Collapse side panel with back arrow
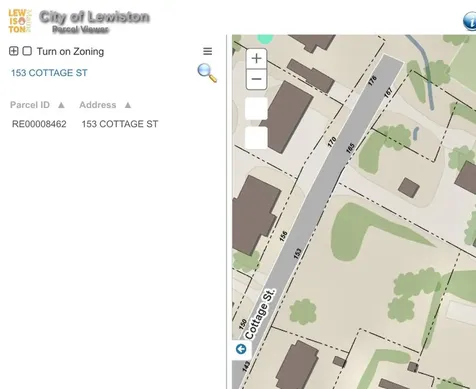The height and width of the screenshot is (389, 476). pyautogui.click(x=241, y=349)
